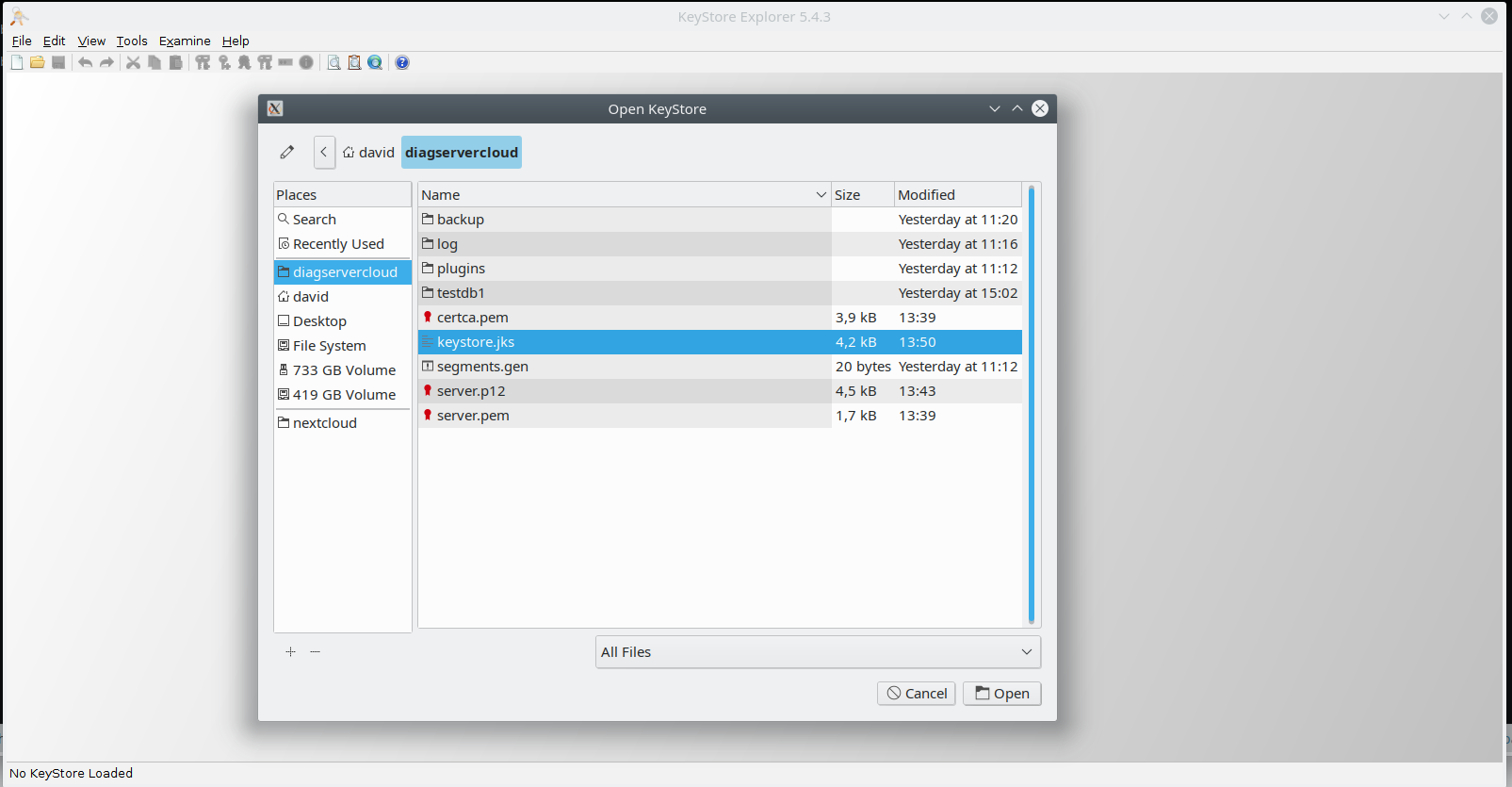Select Recently Used in Places
The image size is (1512, 787).
point(343,244)
